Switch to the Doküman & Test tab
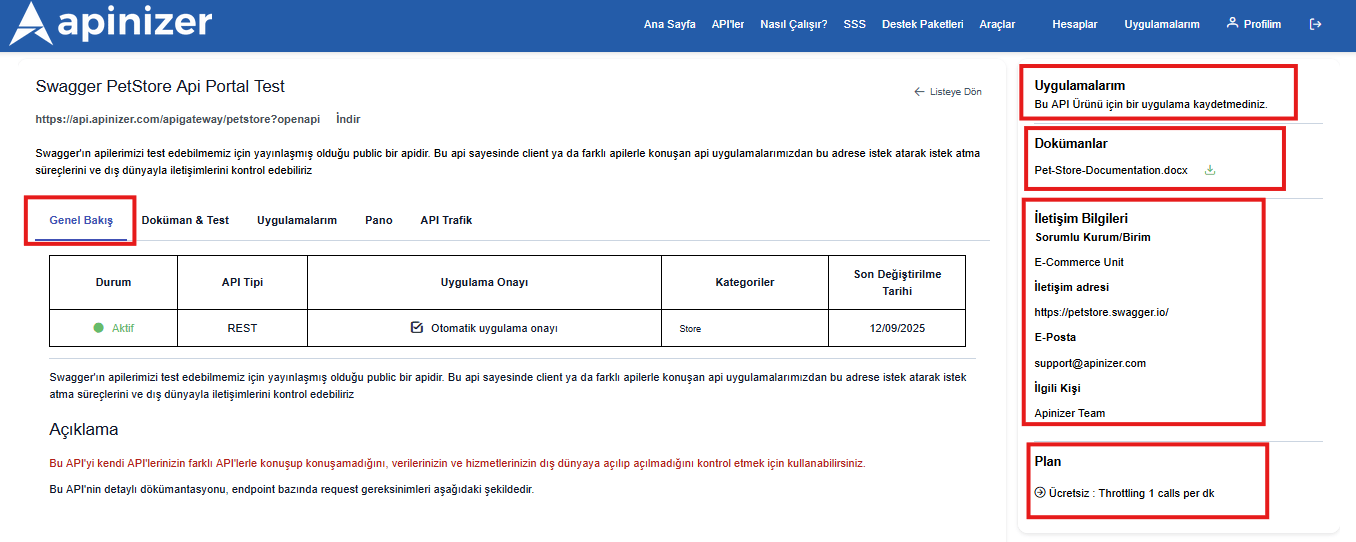Viewport: 1356px width, 542px height. [185, 221]
